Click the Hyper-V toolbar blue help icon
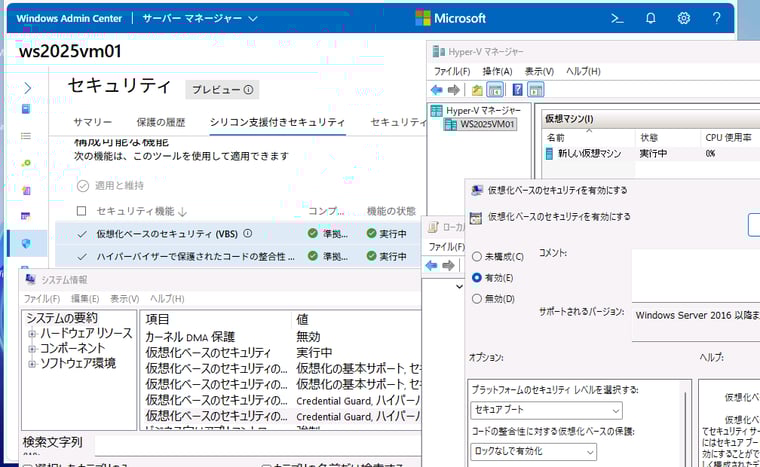The image size is (760, 467). tap(519, 91)
